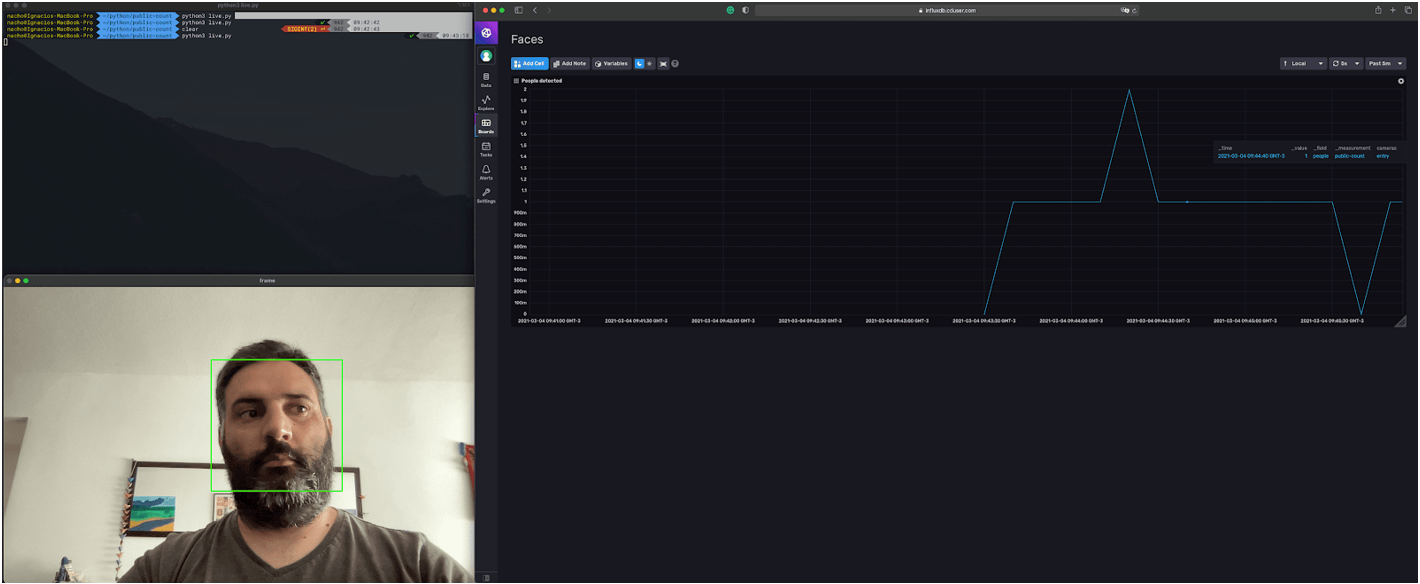The image size is (1420, 584).
Task: Click the Add Cell button
Action: point(529,63)
